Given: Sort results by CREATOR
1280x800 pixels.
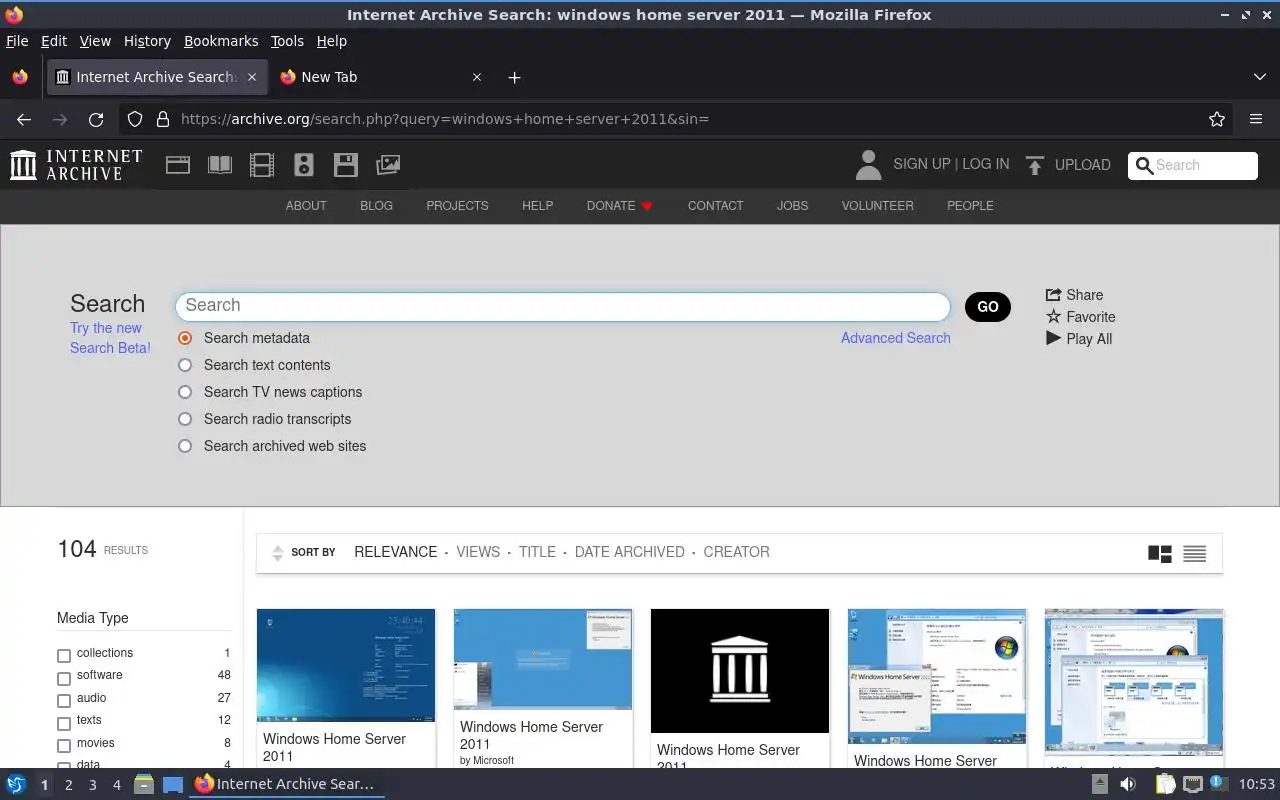Looking at the screenshot, I should point(736,552).
